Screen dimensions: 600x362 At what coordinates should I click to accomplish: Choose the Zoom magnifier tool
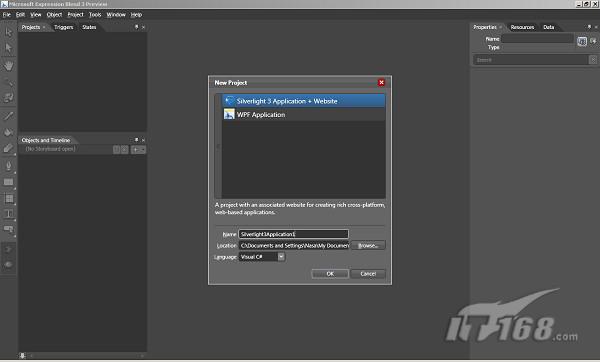(x=8, y=82)
